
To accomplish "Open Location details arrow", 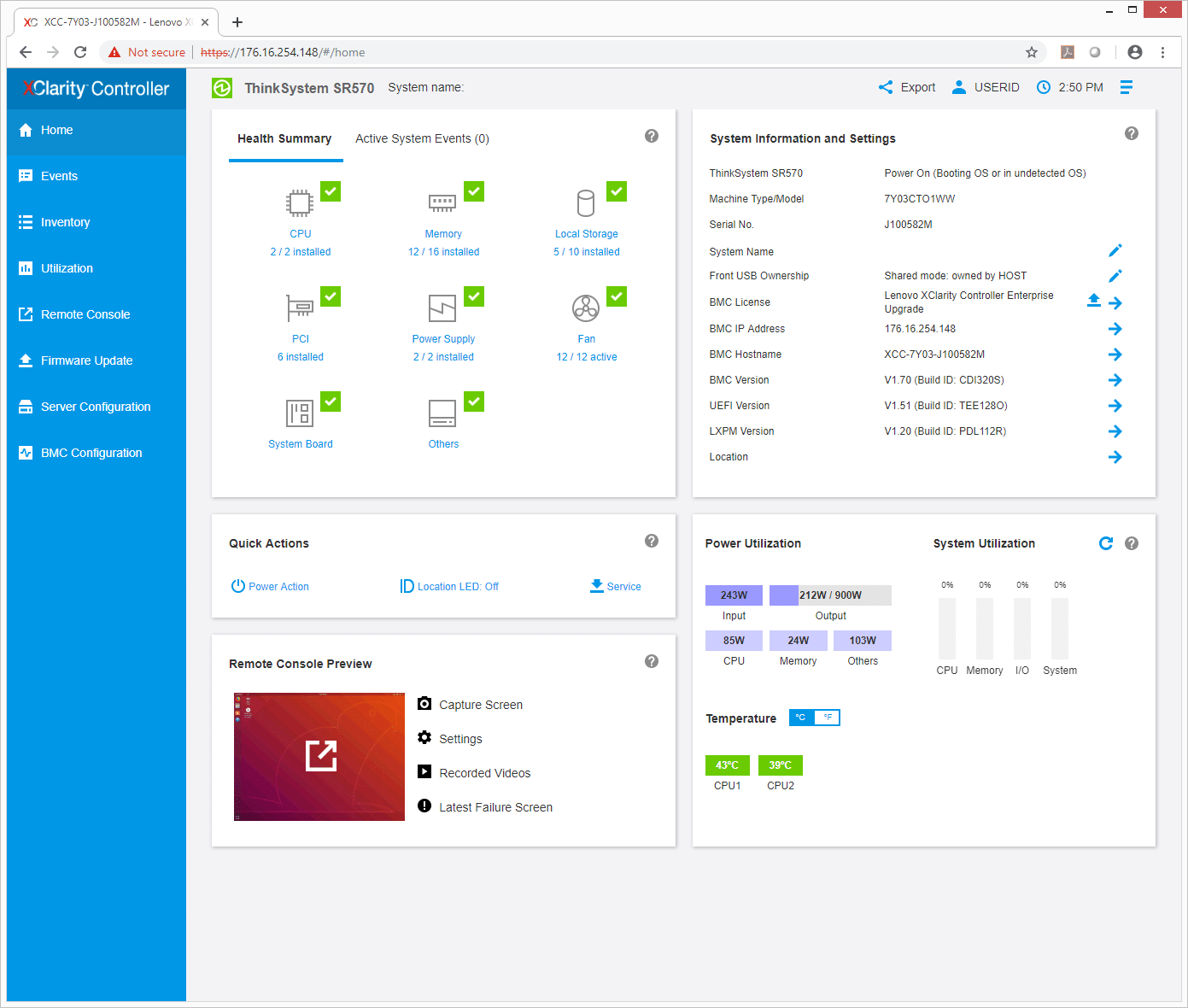I will click(1115, 457).
